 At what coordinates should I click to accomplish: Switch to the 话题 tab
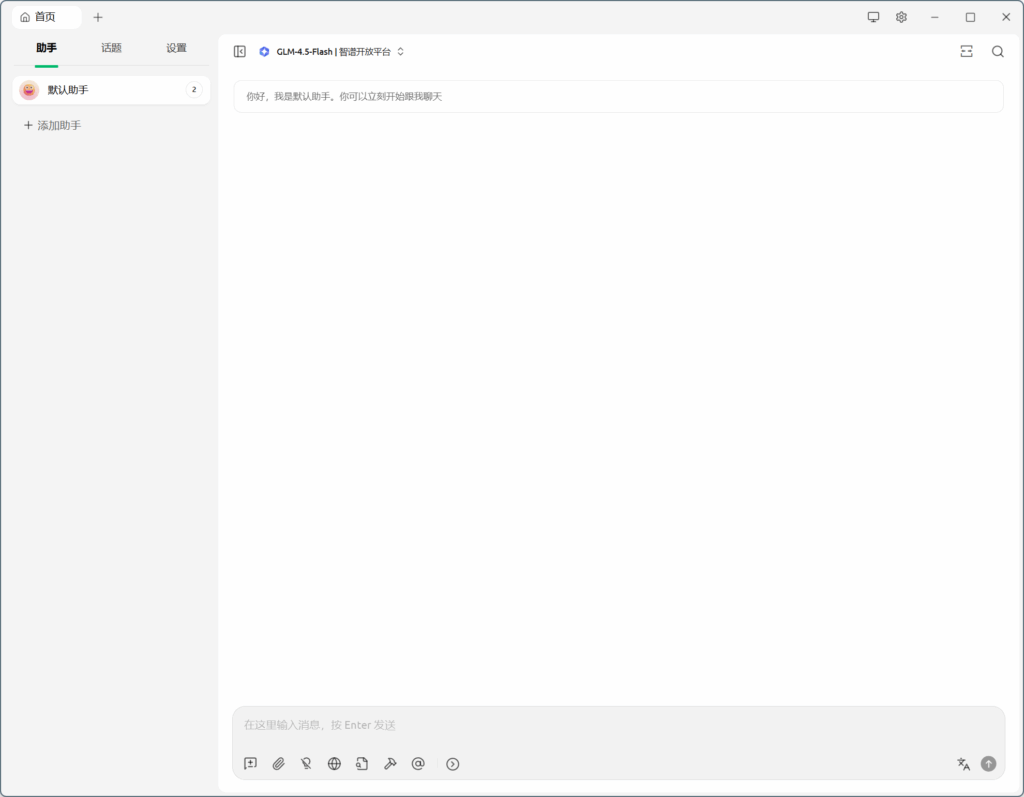click(111, 48)
